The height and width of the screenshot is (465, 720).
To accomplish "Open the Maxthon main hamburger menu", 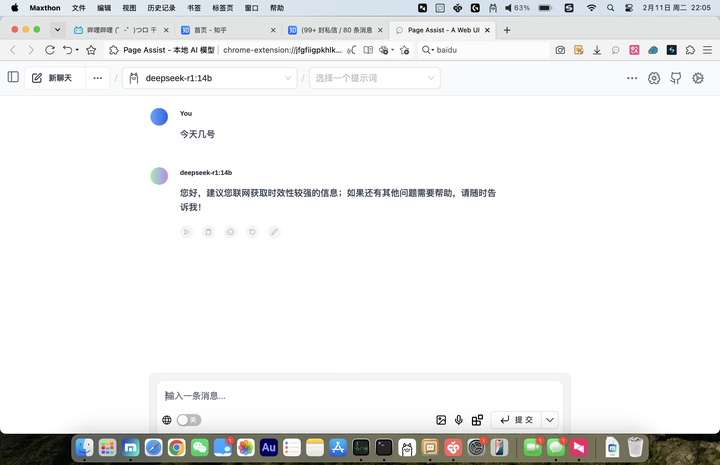I will pyautogui.click(x=708, y=50).
